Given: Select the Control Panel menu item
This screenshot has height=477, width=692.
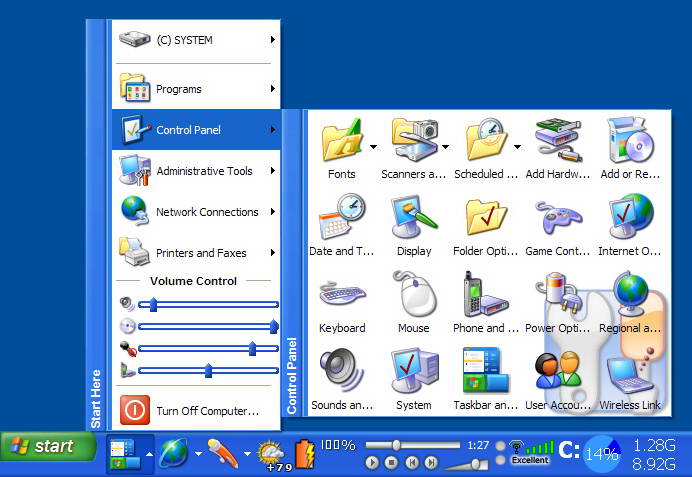Looking at the screenshot, I should [196, 130].
